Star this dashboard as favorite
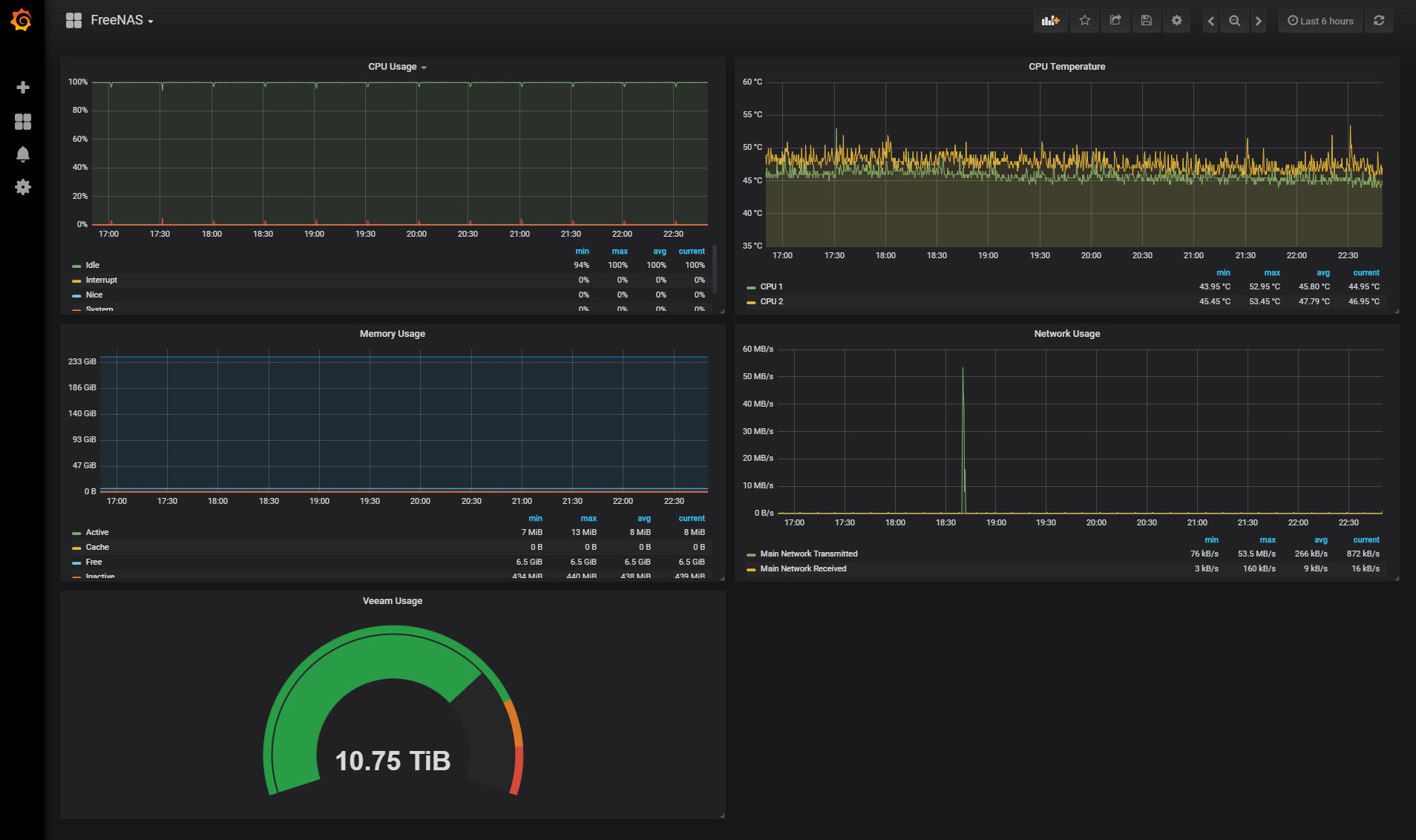1416x840 pixels. coord(1084,21)
